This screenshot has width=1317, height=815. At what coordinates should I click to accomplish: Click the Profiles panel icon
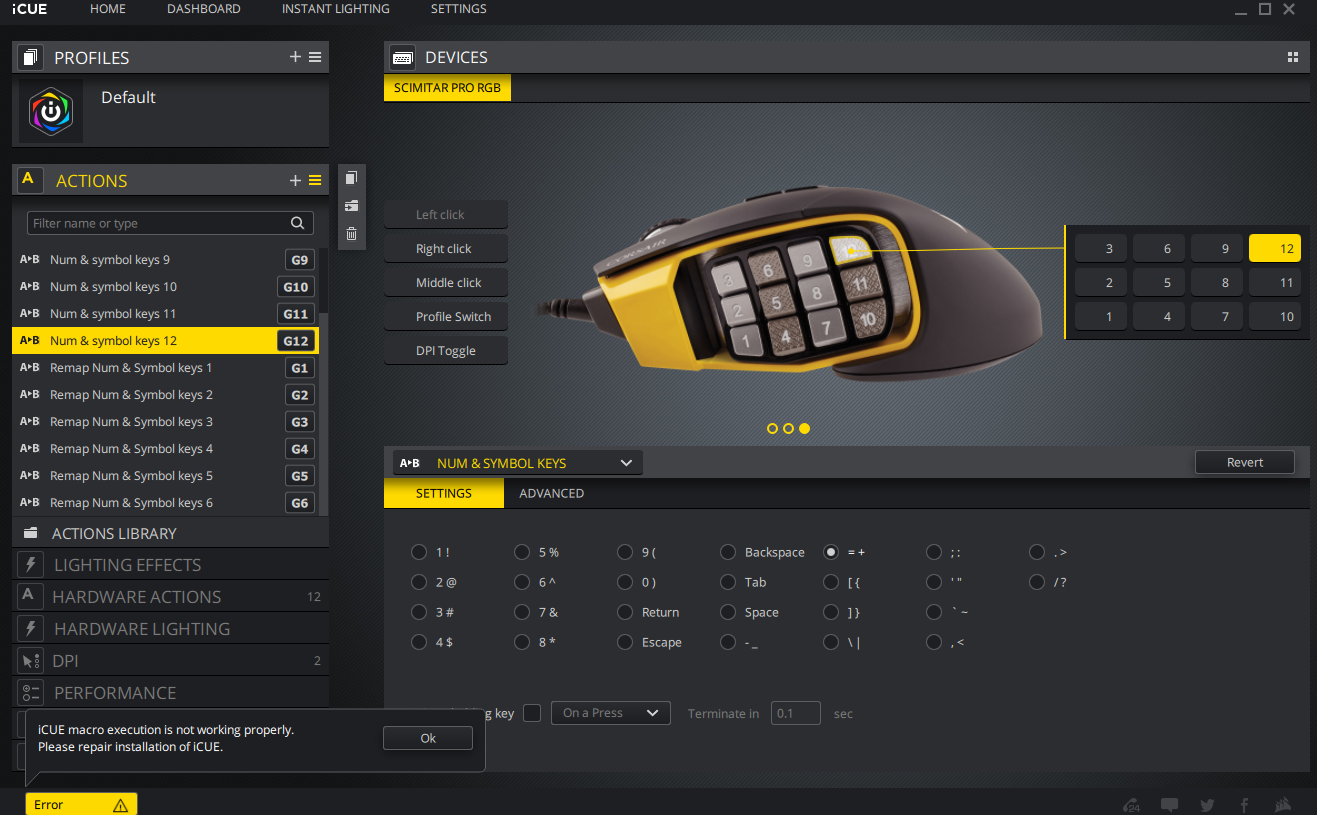[30, 57]
